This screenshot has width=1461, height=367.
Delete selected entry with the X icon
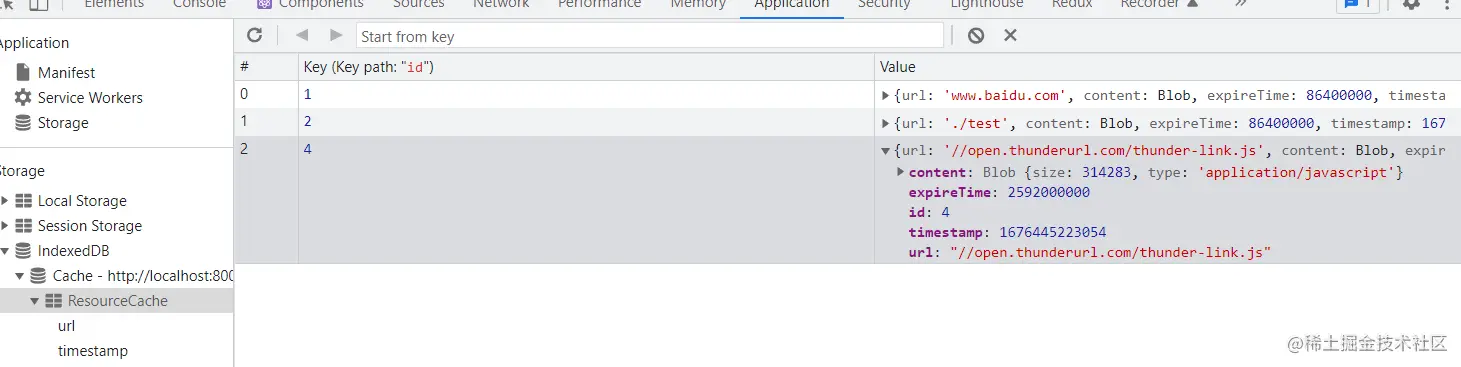tap(1010, 35)
